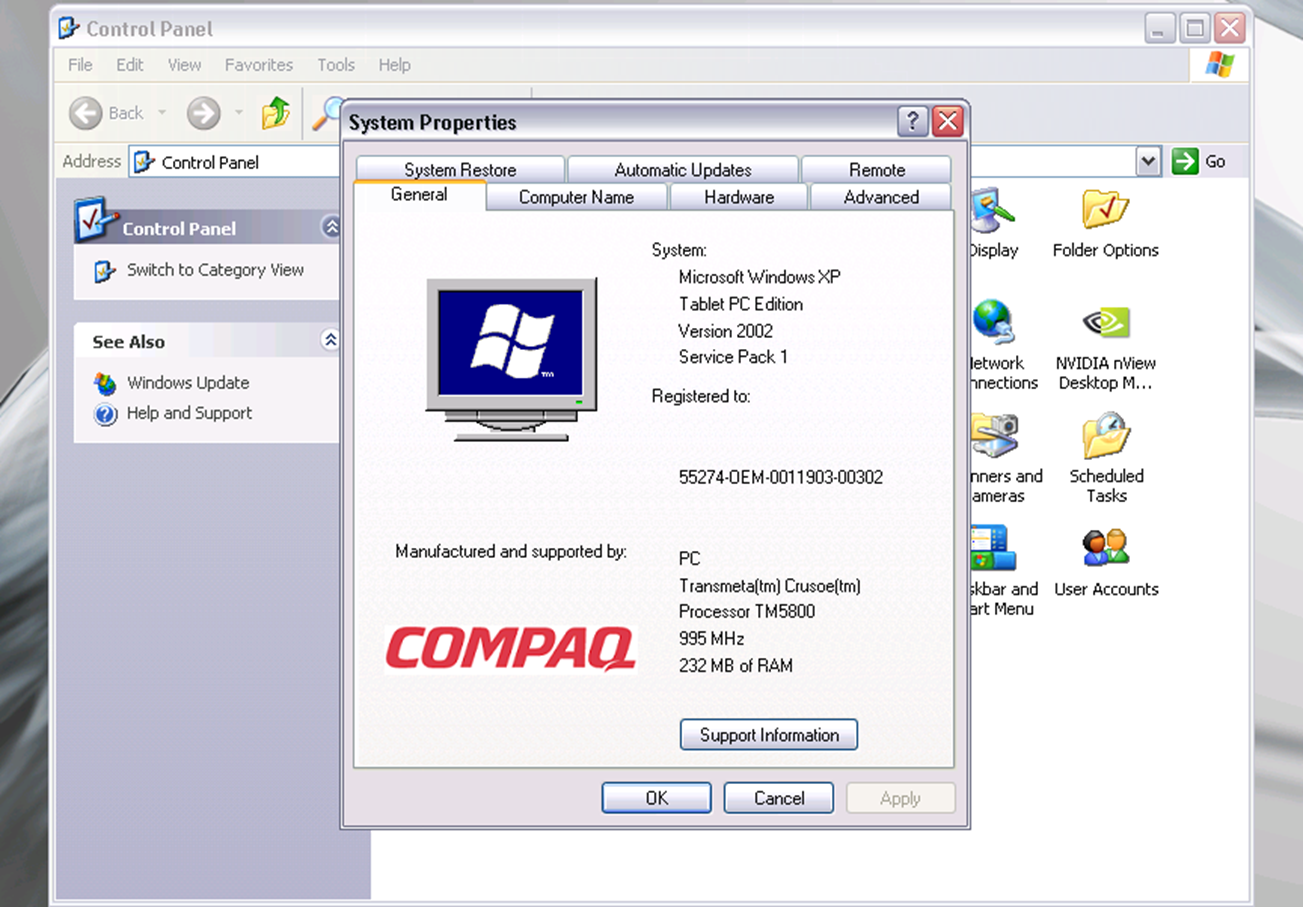This screenshot has height=907, width=1303.
Task: Open the Forward button history dropdown
Action: (239, 113)
